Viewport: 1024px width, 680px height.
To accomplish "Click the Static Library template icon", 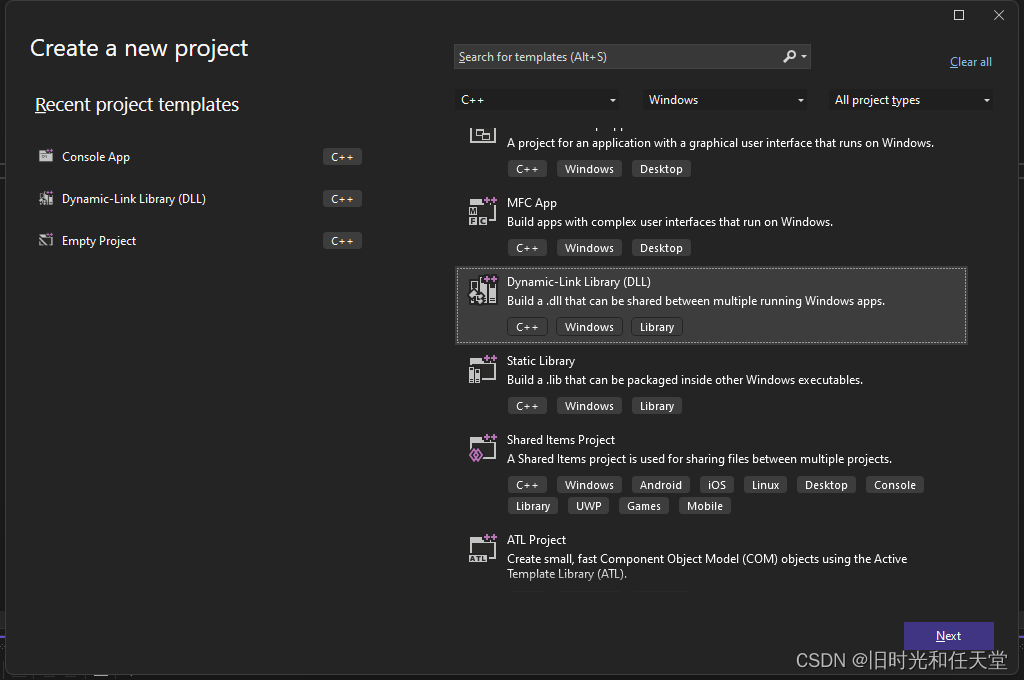I will [x=483, y=370].
